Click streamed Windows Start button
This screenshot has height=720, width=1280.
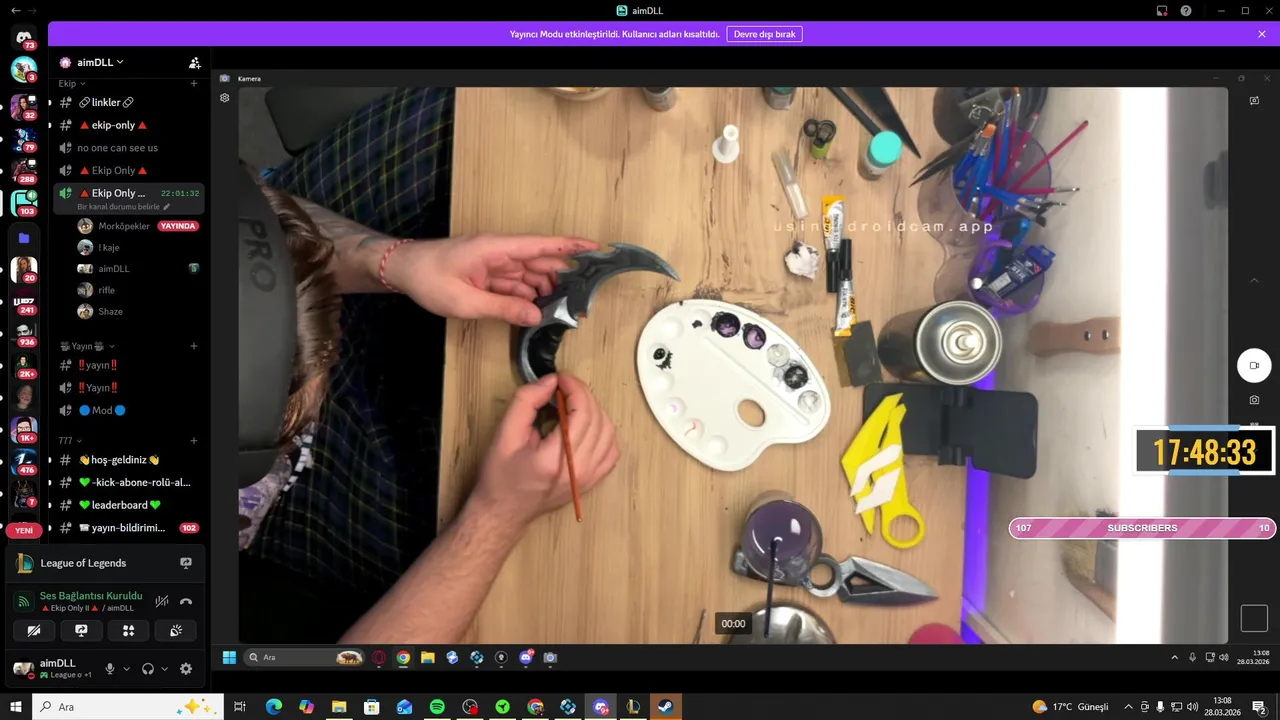pos(229,657)
